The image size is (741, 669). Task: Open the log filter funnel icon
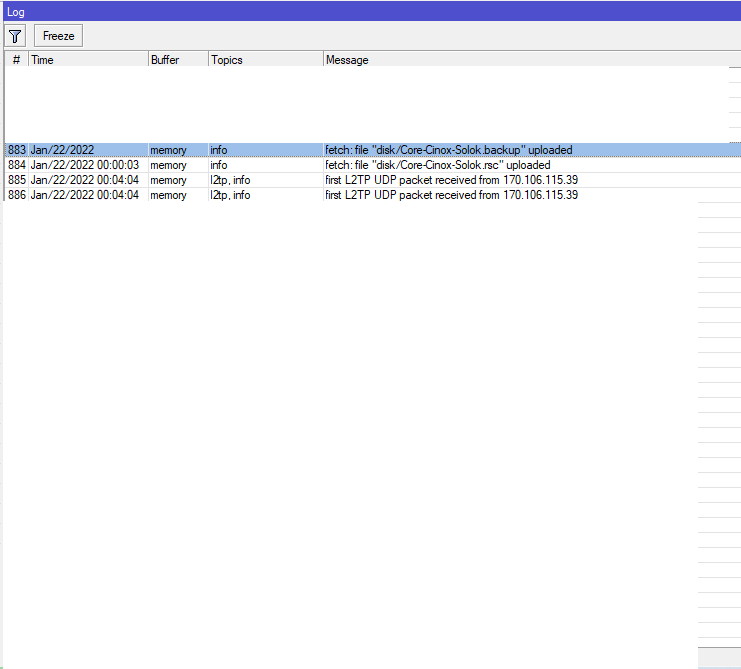(15, 36)
